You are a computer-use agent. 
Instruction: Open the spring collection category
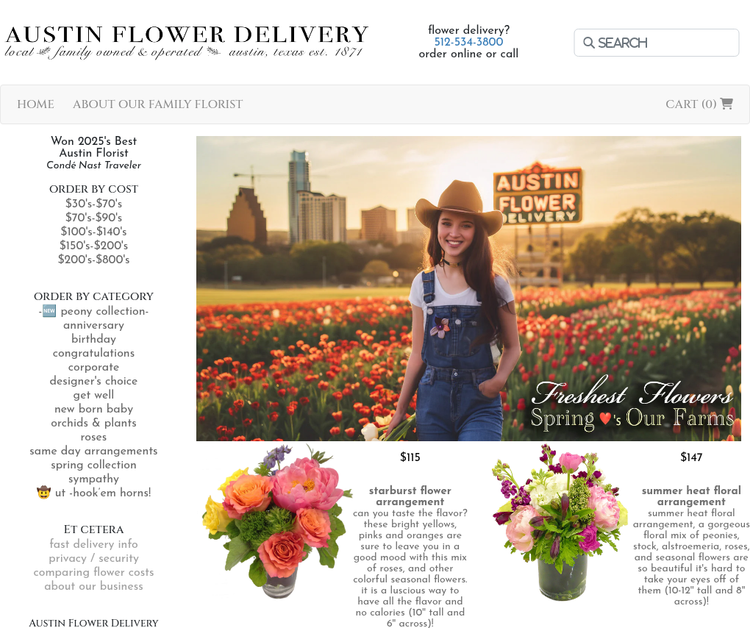94,464
